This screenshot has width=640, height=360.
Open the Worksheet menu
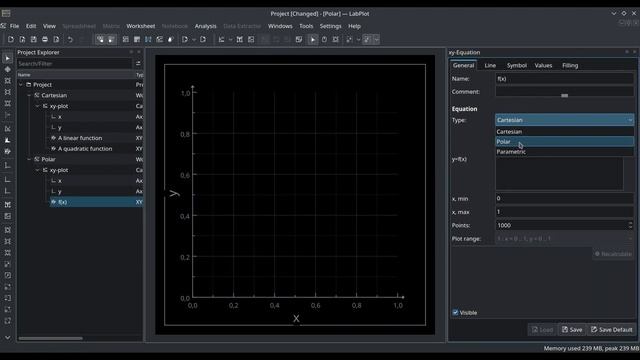140,26
